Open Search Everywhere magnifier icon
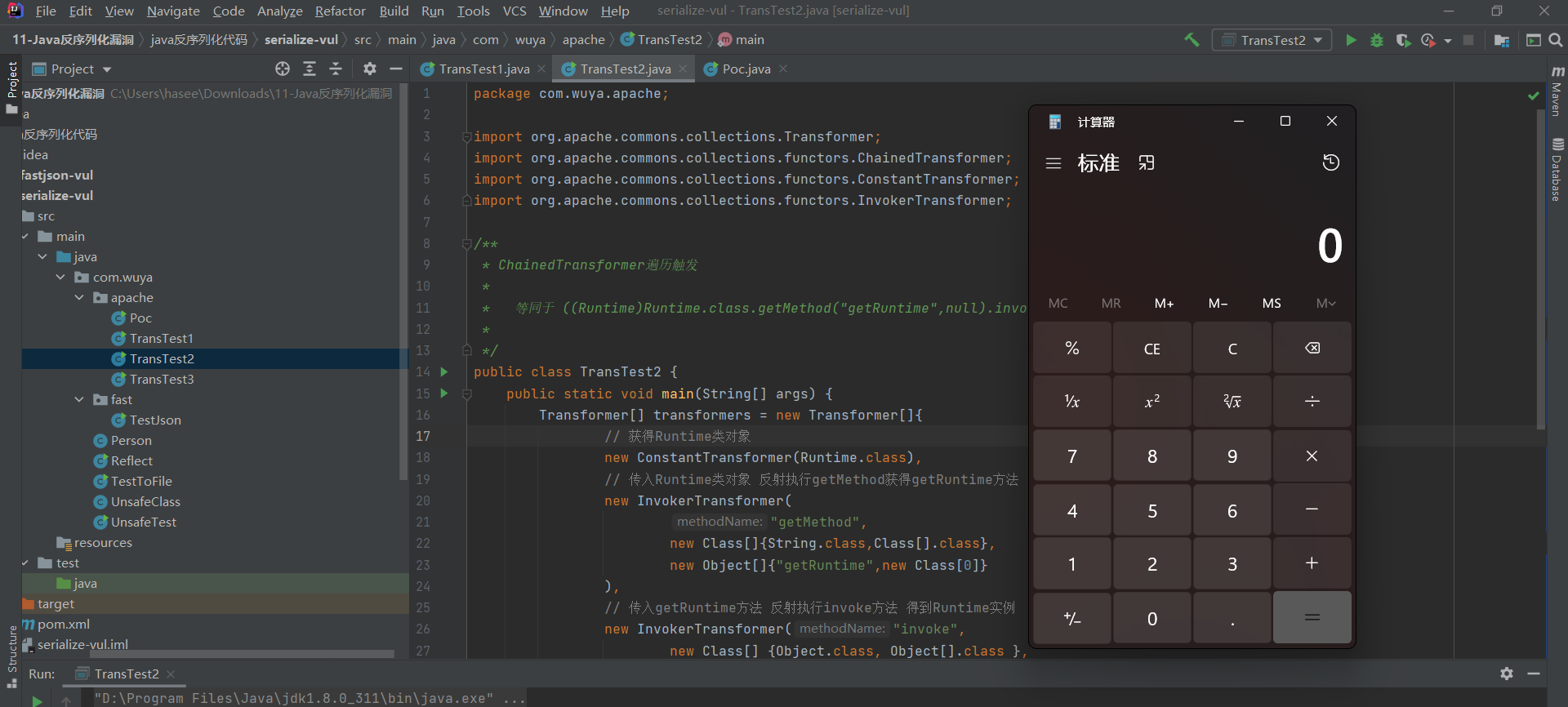 [1556, 40]
